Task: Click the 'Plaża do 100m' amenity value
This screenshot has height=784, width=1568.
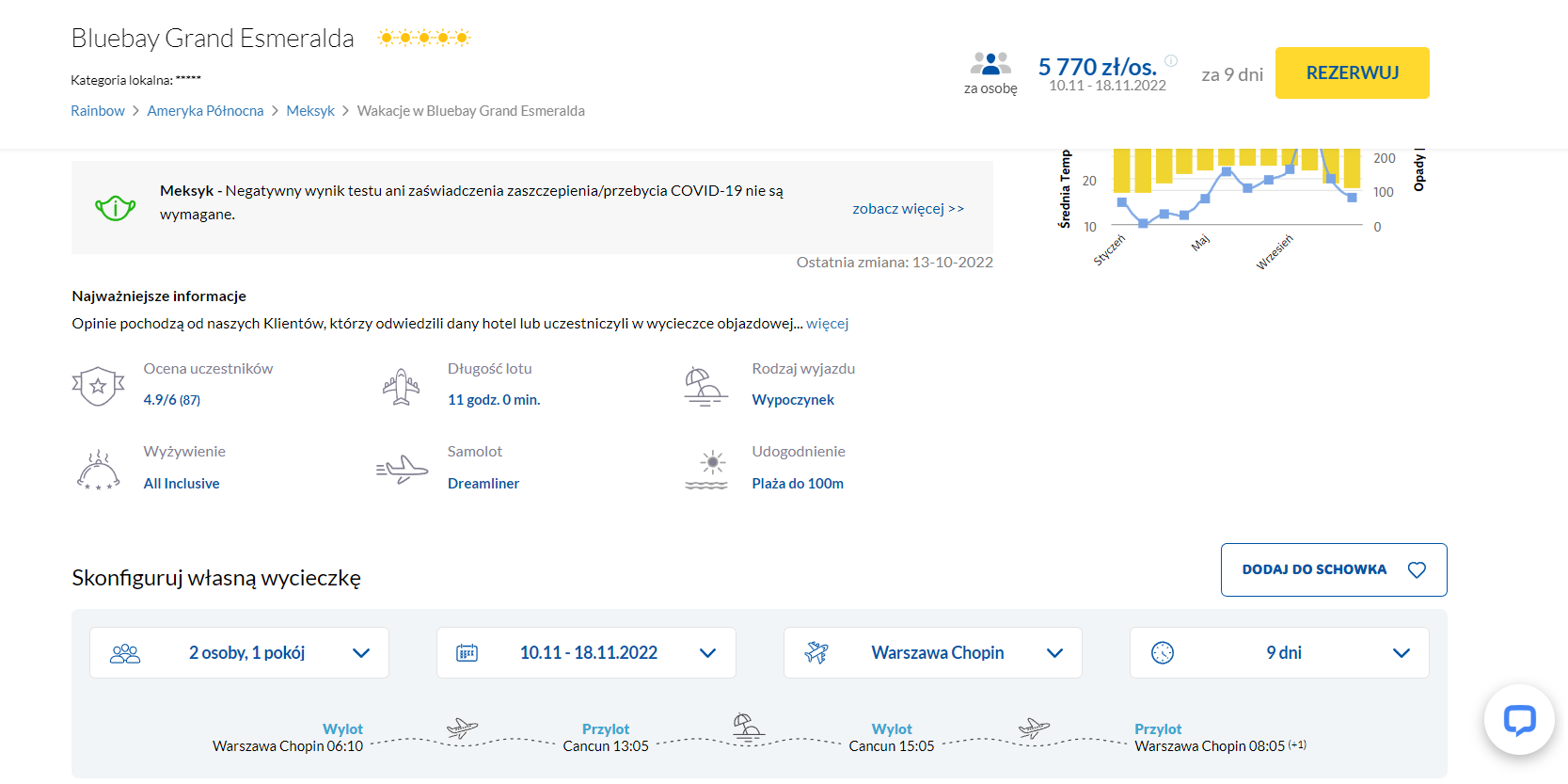Action: [x=798, y=483]
